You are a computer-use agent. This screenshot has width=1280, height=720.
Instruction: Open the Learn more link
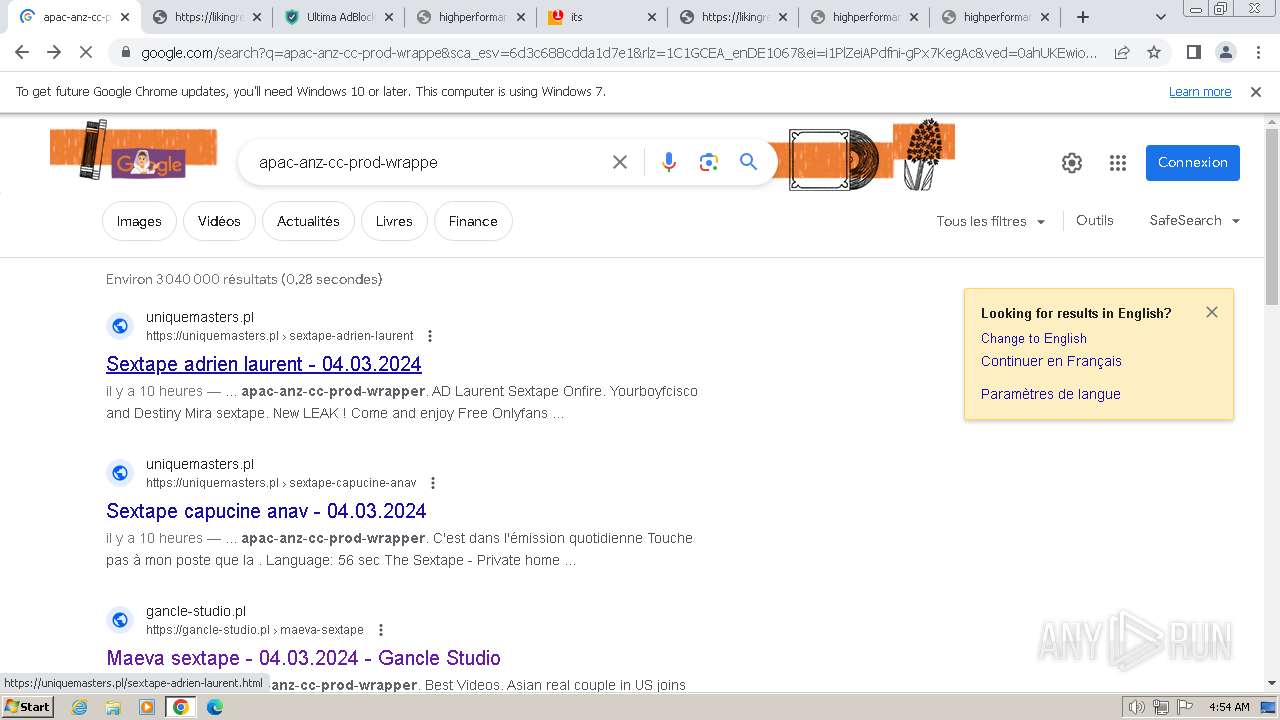pos(1200,92)
